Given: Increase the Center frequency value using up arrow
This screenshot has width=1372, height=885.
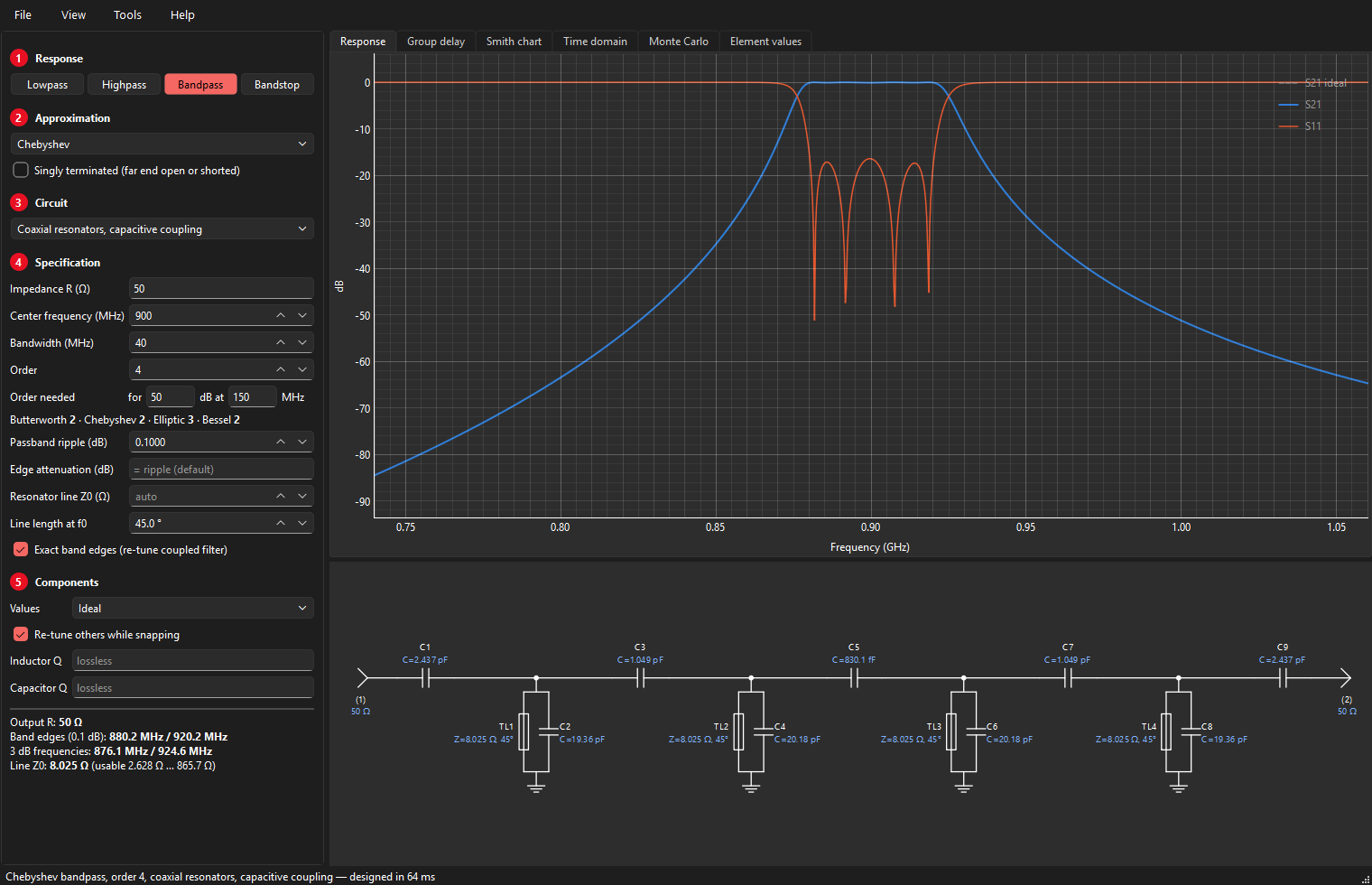Looking at the screenshot, I should (x=281, y=315).
